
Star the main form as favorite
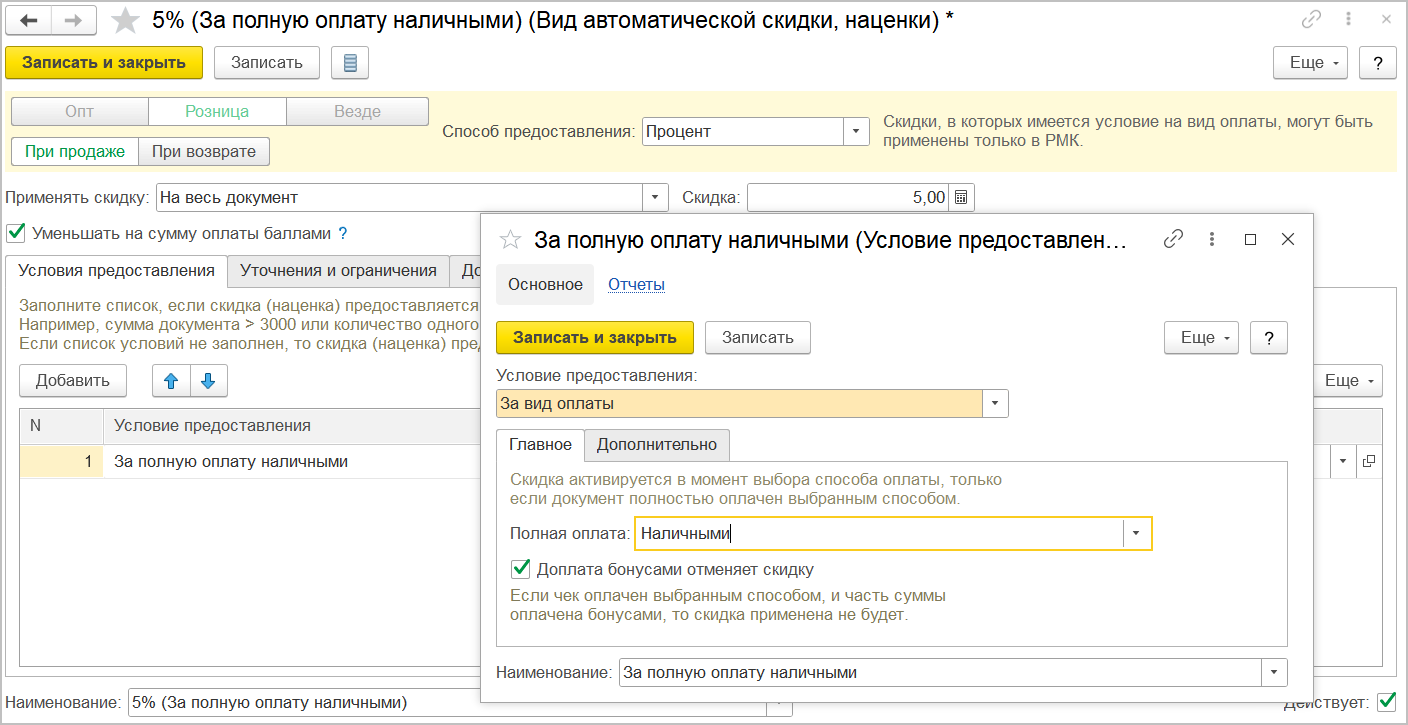(x=125, y=20)
